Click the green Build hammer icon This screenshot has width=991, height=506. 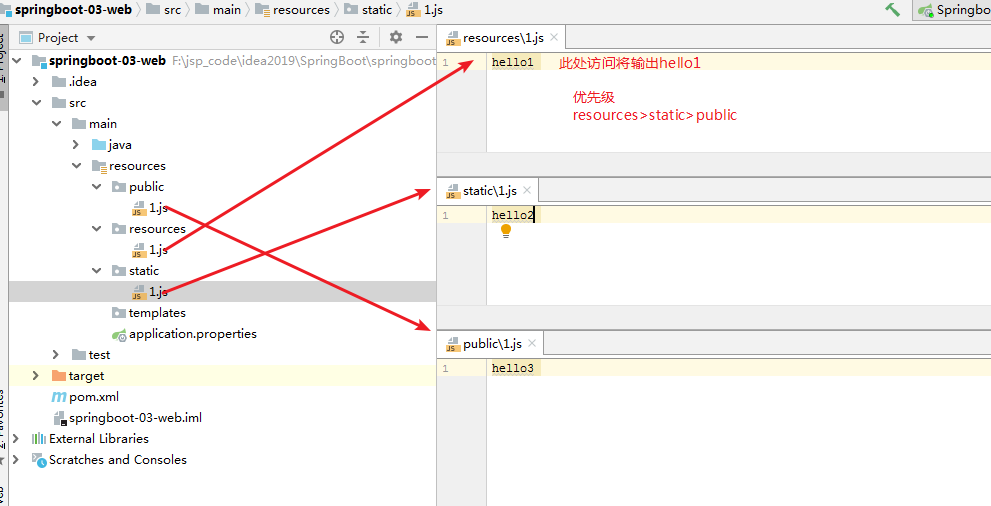point(892,9)
